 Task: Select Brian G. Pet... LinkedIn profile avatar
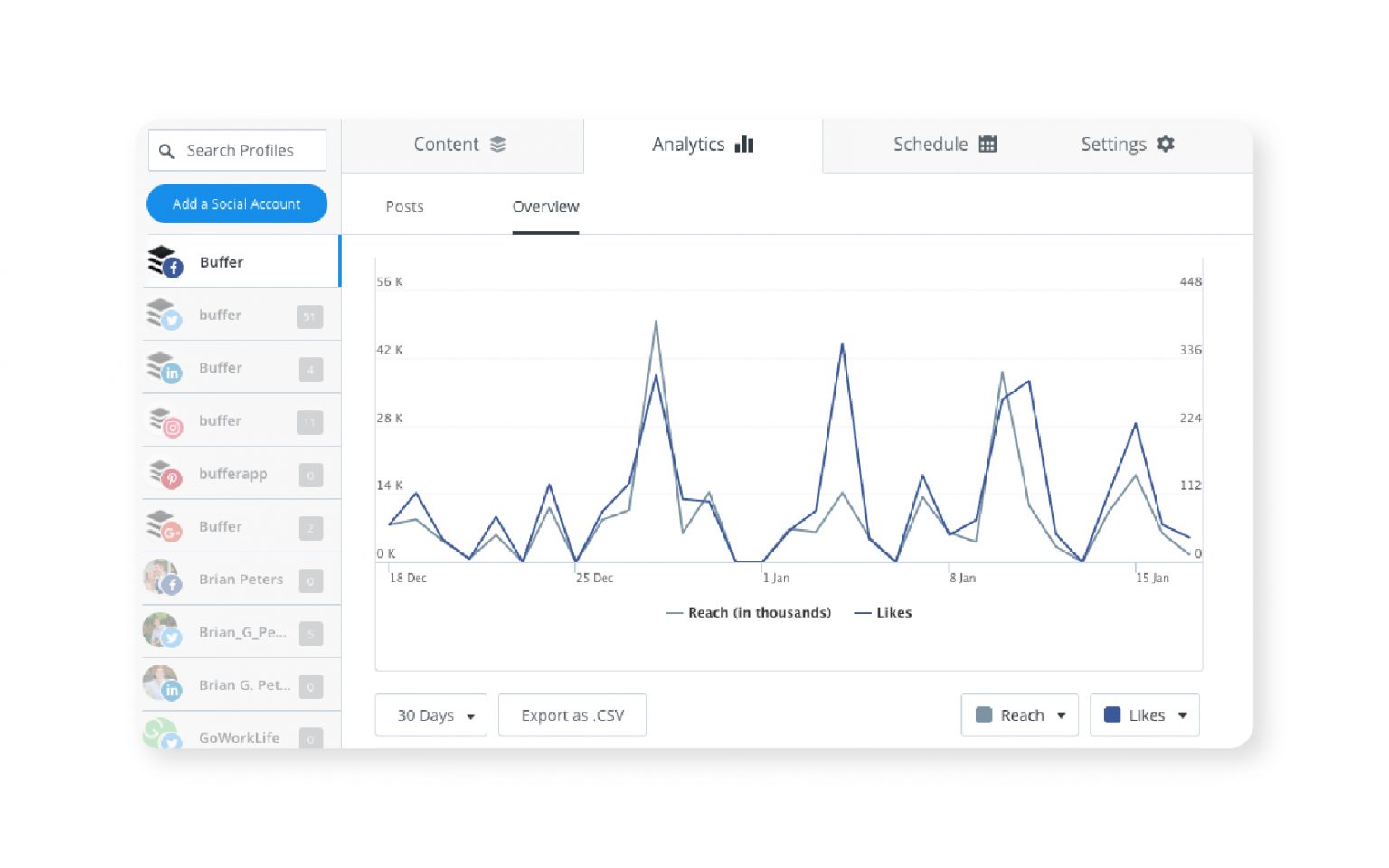(163, 684)
